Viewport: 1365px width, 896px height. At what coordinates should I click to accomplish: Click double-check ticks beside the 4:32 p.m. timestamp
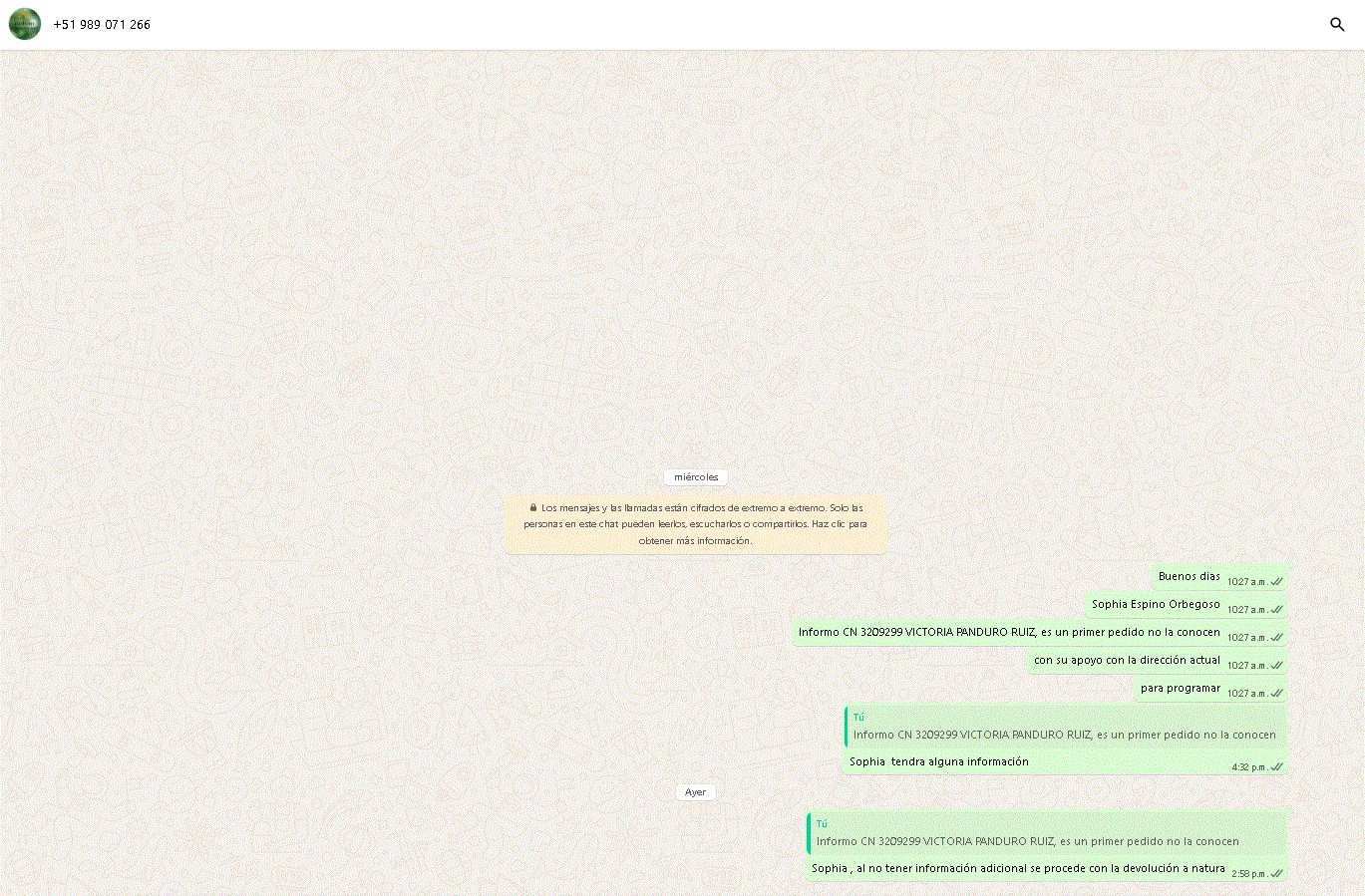(x=1276, y=767)
